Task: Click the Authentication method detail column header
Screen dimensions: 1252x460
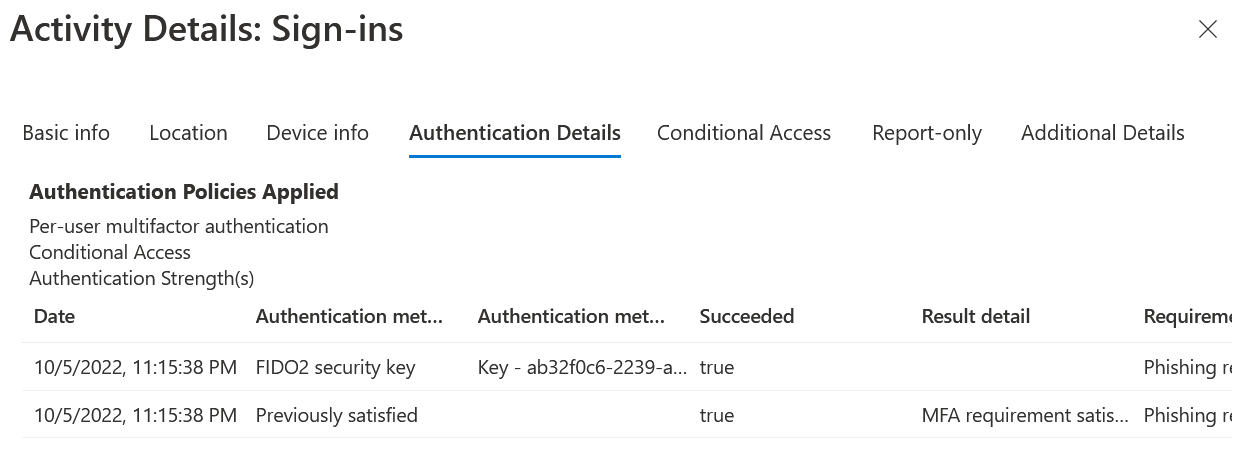Action: point(571,316)
